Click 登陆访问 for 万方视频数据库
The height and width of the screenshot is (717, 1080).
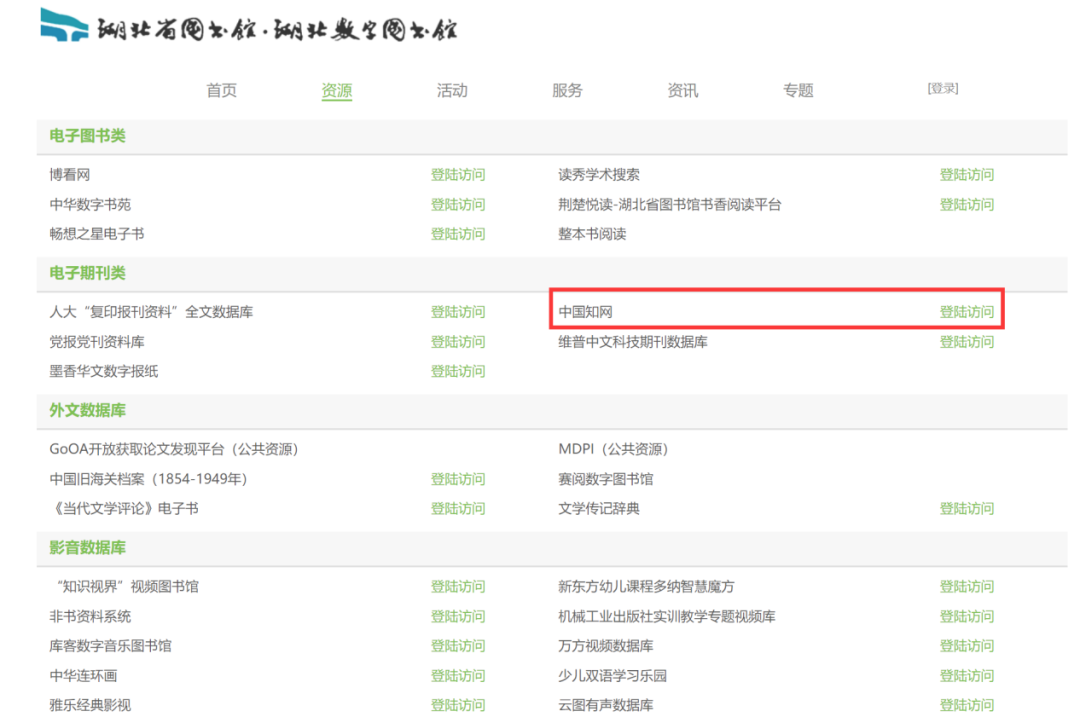point(967,646)
